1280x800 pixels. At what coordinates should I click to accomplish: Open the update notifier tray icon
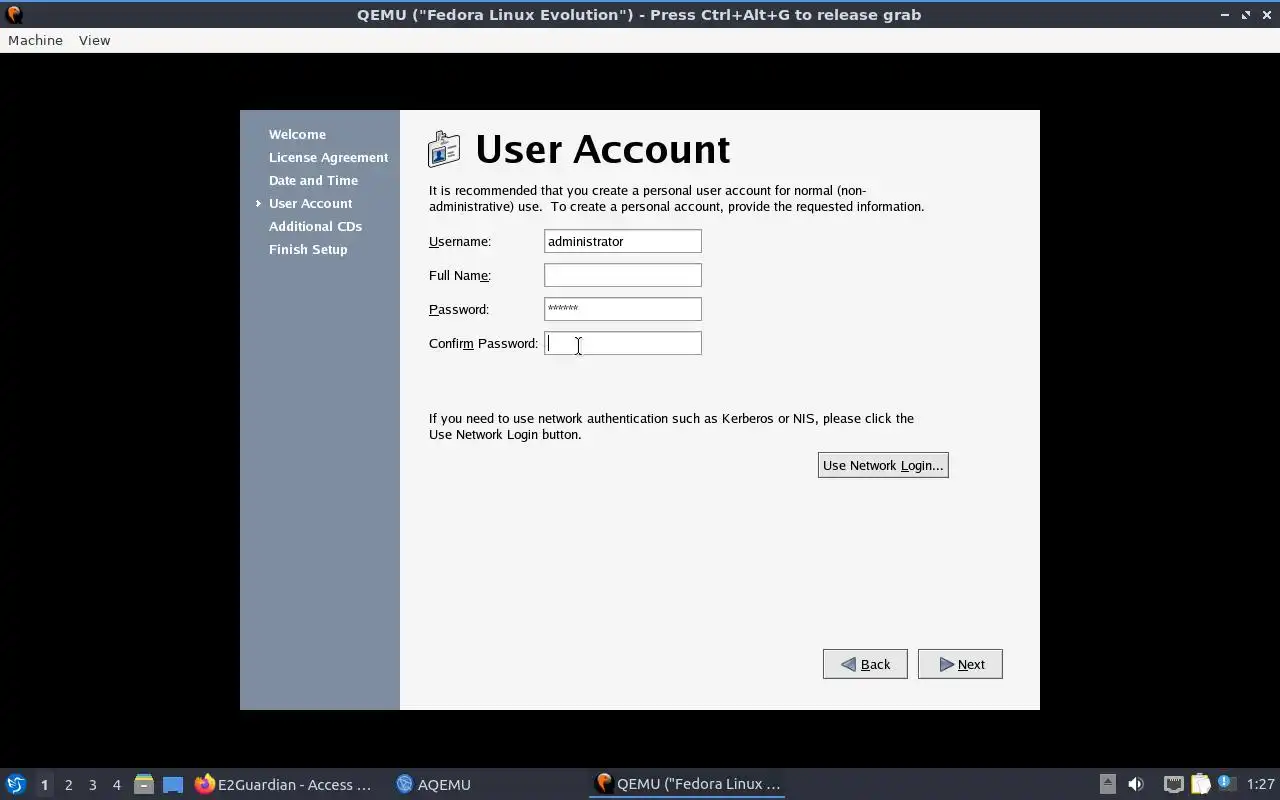(x=1226, y=784)
